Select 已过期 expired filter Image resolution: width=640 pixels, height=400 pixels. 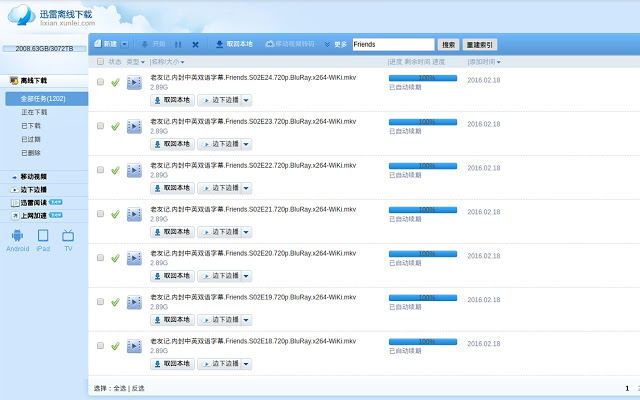point(31,140)
